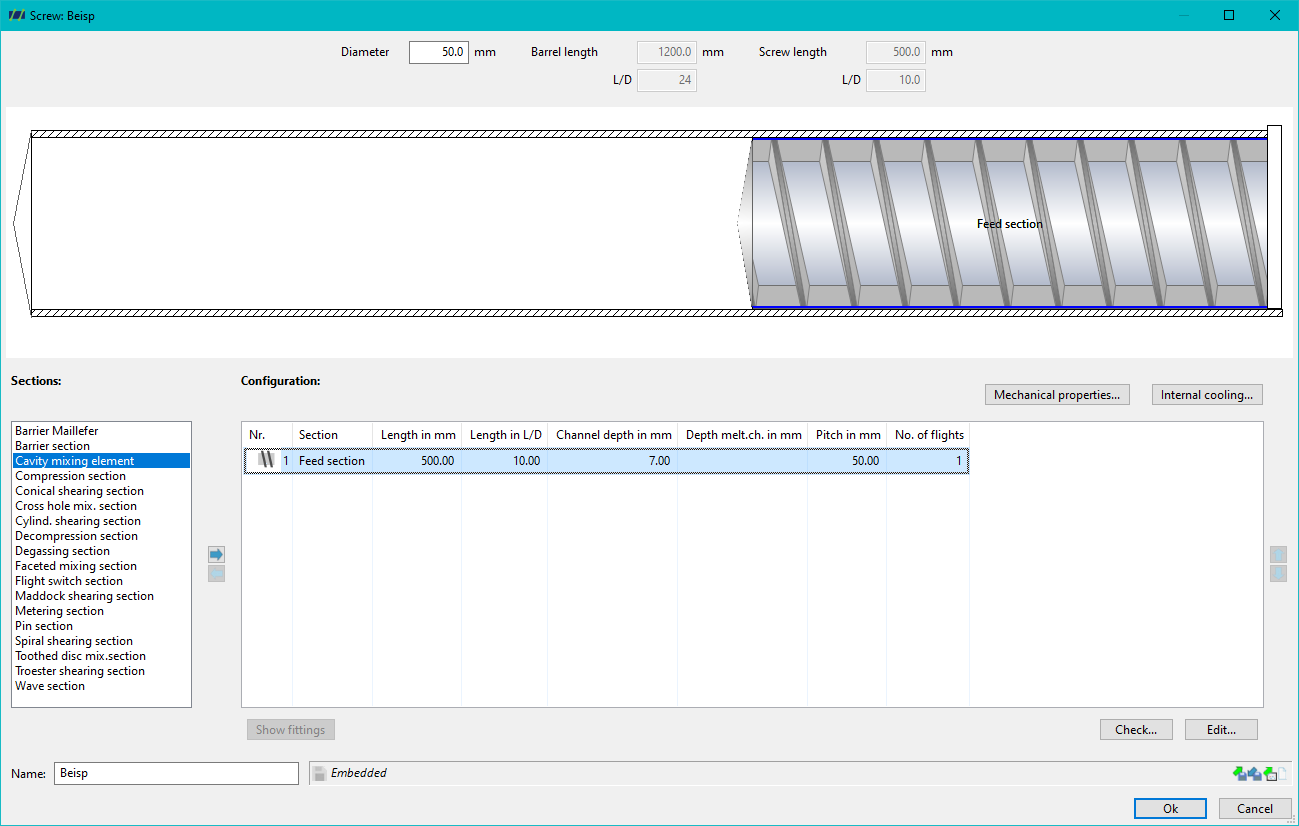
Task: Click the blank document icon near Embedded
Action: click(1282, 773)
